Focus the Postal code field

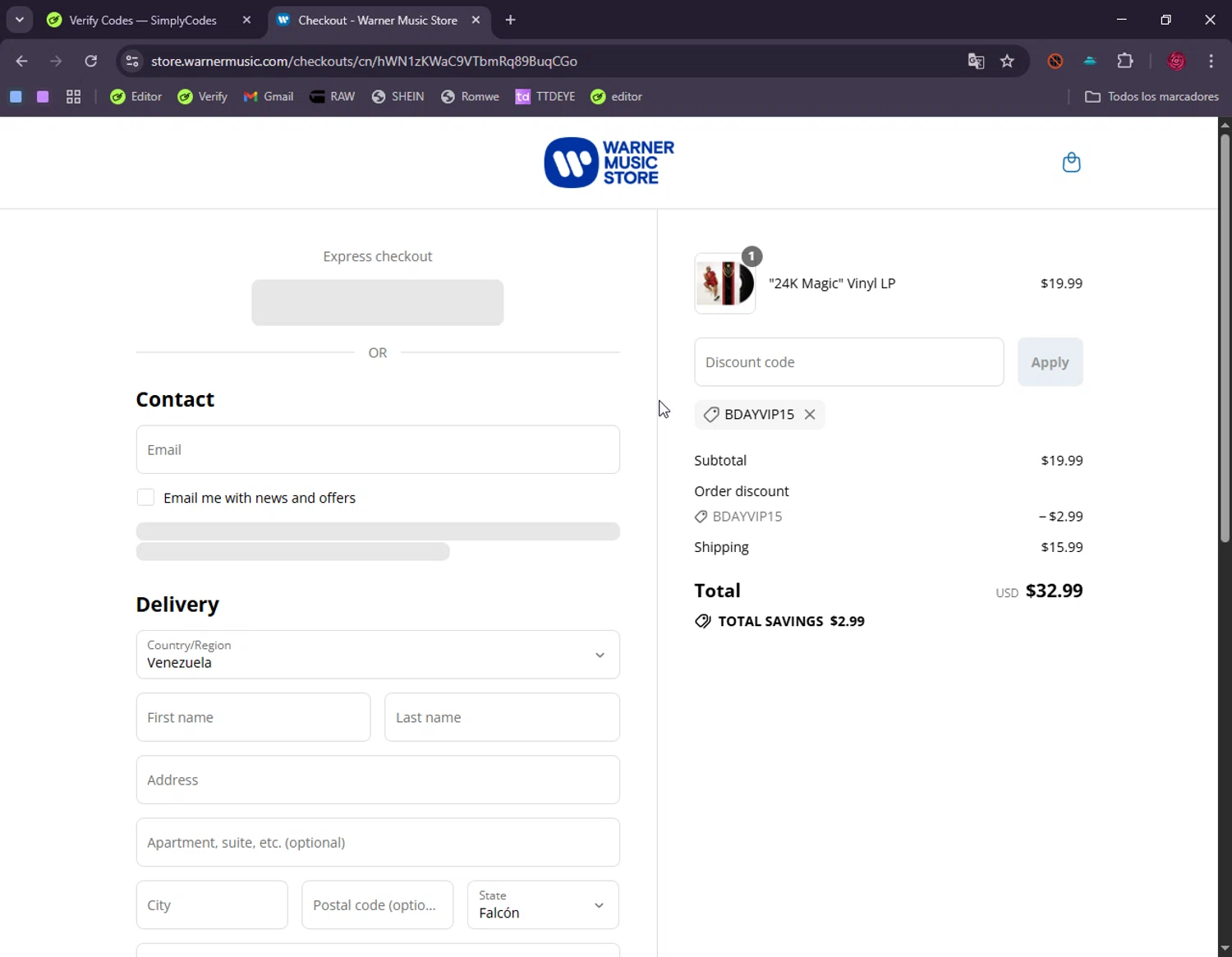coord(378,904)
